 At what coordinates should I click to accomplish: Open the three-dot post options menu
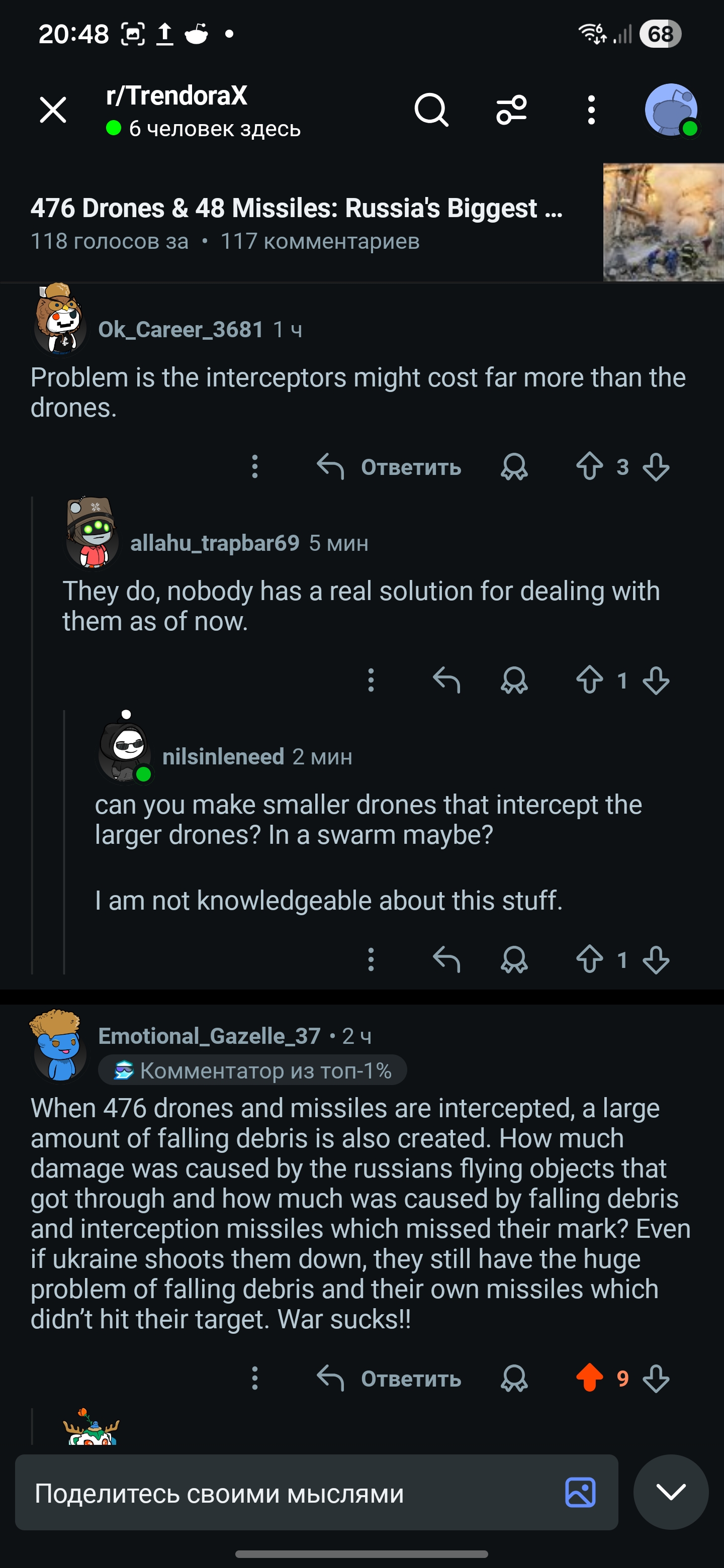tap(591, 110)
